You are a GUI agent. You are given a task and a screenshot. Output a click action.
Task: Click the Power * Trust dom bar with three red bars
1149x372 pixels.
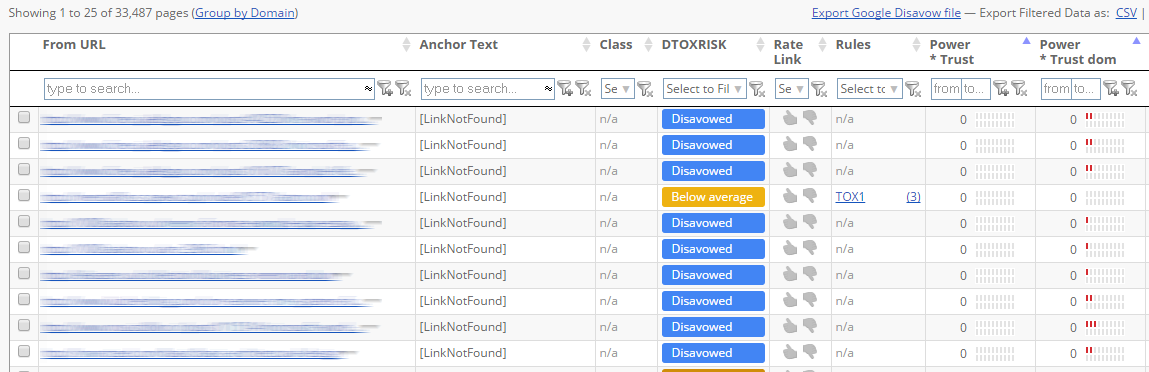[x=1105, y=327]
